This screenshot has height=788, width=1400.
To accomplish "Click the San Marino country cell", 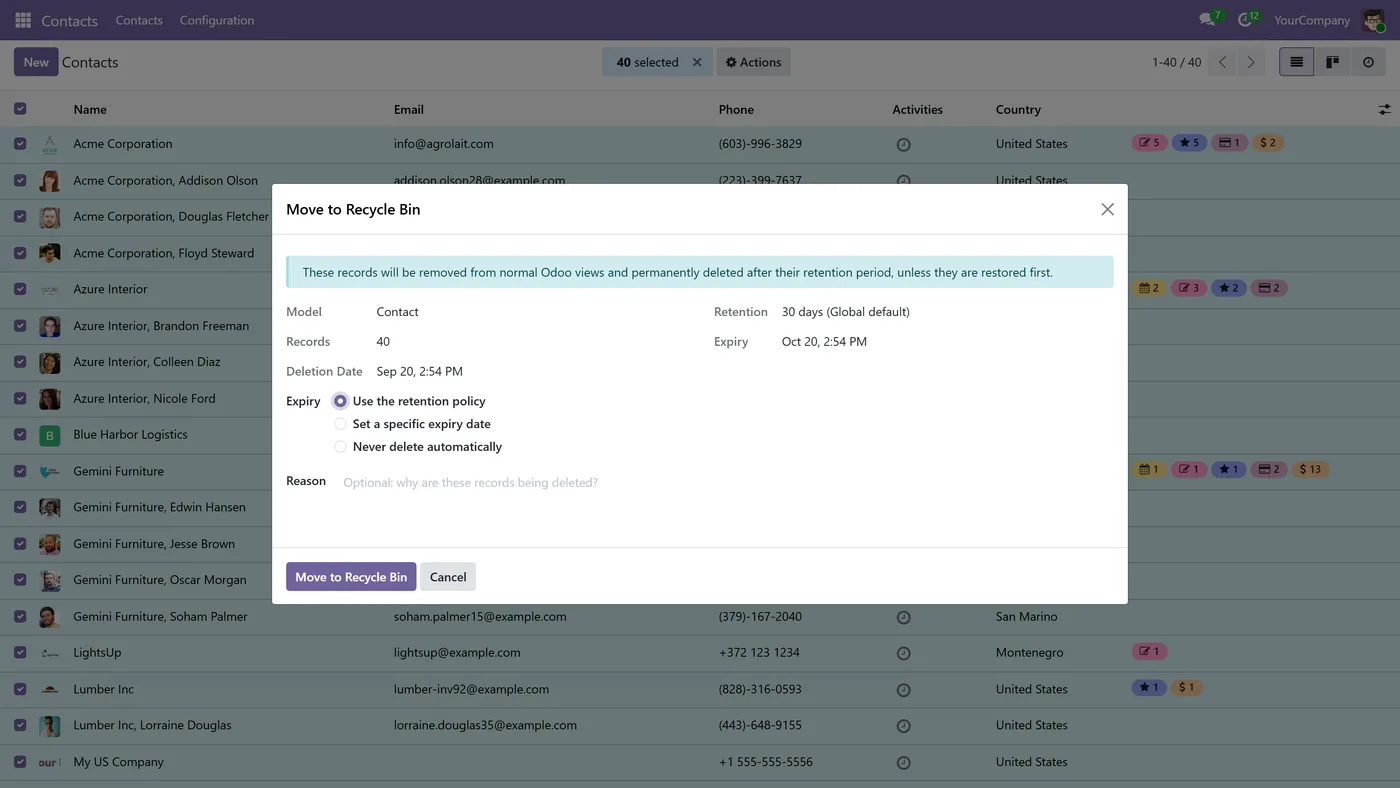I will click(x=1026, y=617).
